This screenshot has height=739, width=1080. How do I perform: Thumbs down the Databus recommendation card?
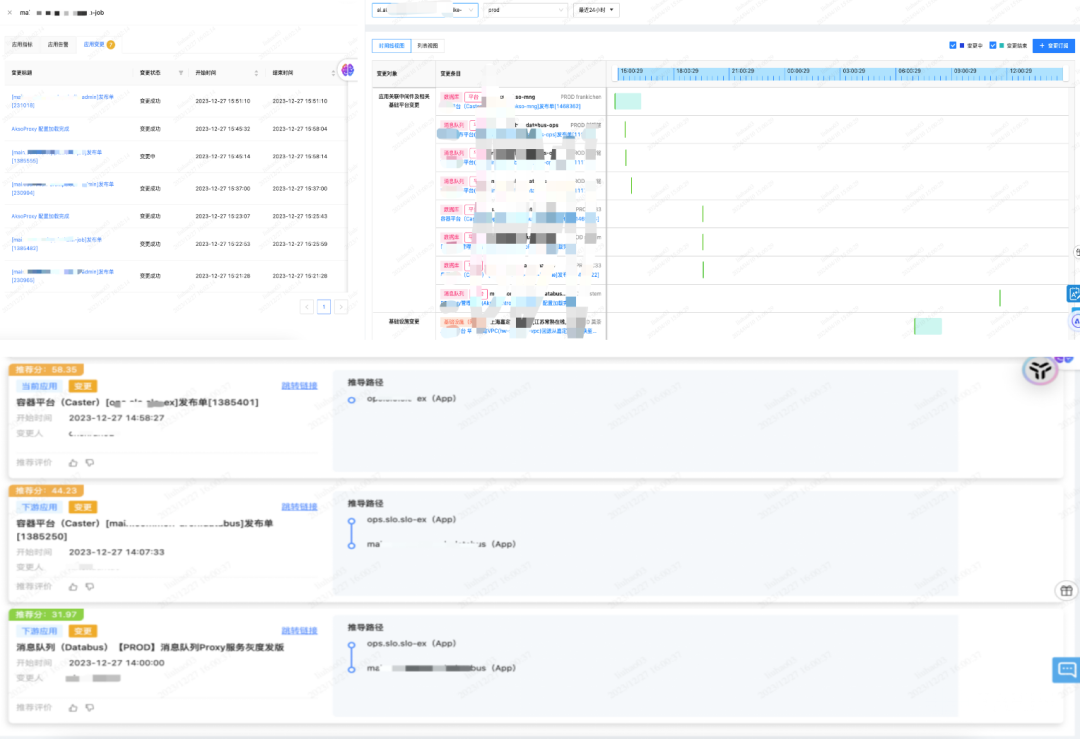click(90, 707)
